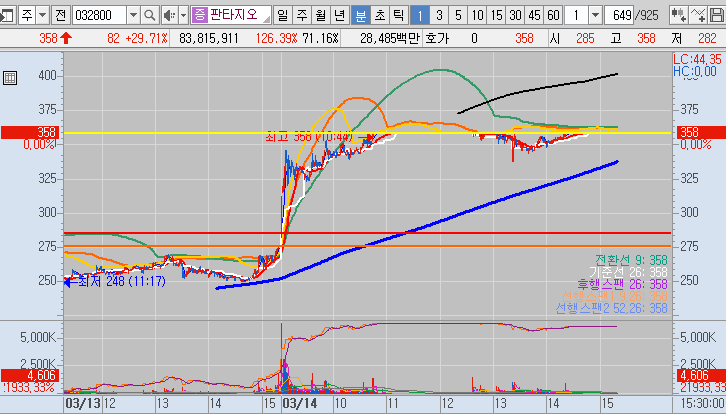Screen dimensions: 726x414
Task: Click the right axis red 358 price tag
Action: (701, 132)
